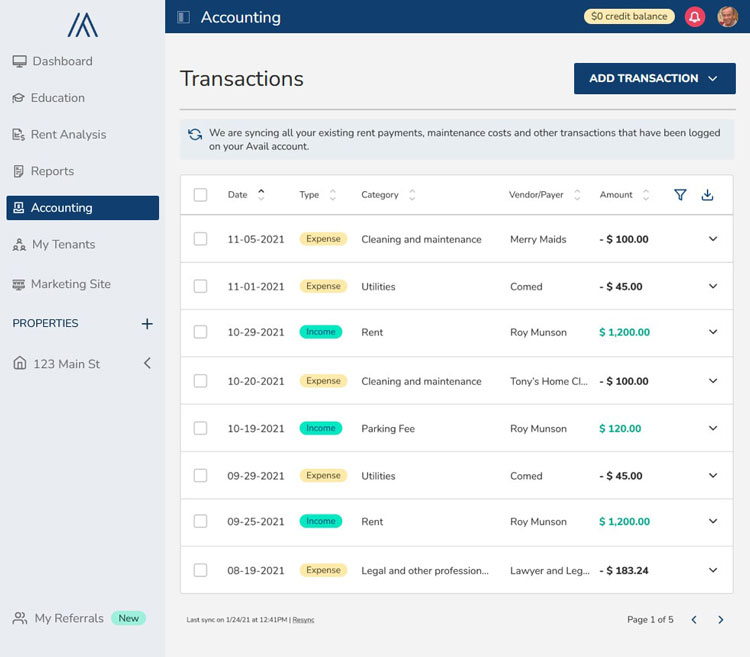This screenshot has width=750, height=657.
Task: Check the 10-20-2021 Tony's Home row
Action: [x=200, y=381]
